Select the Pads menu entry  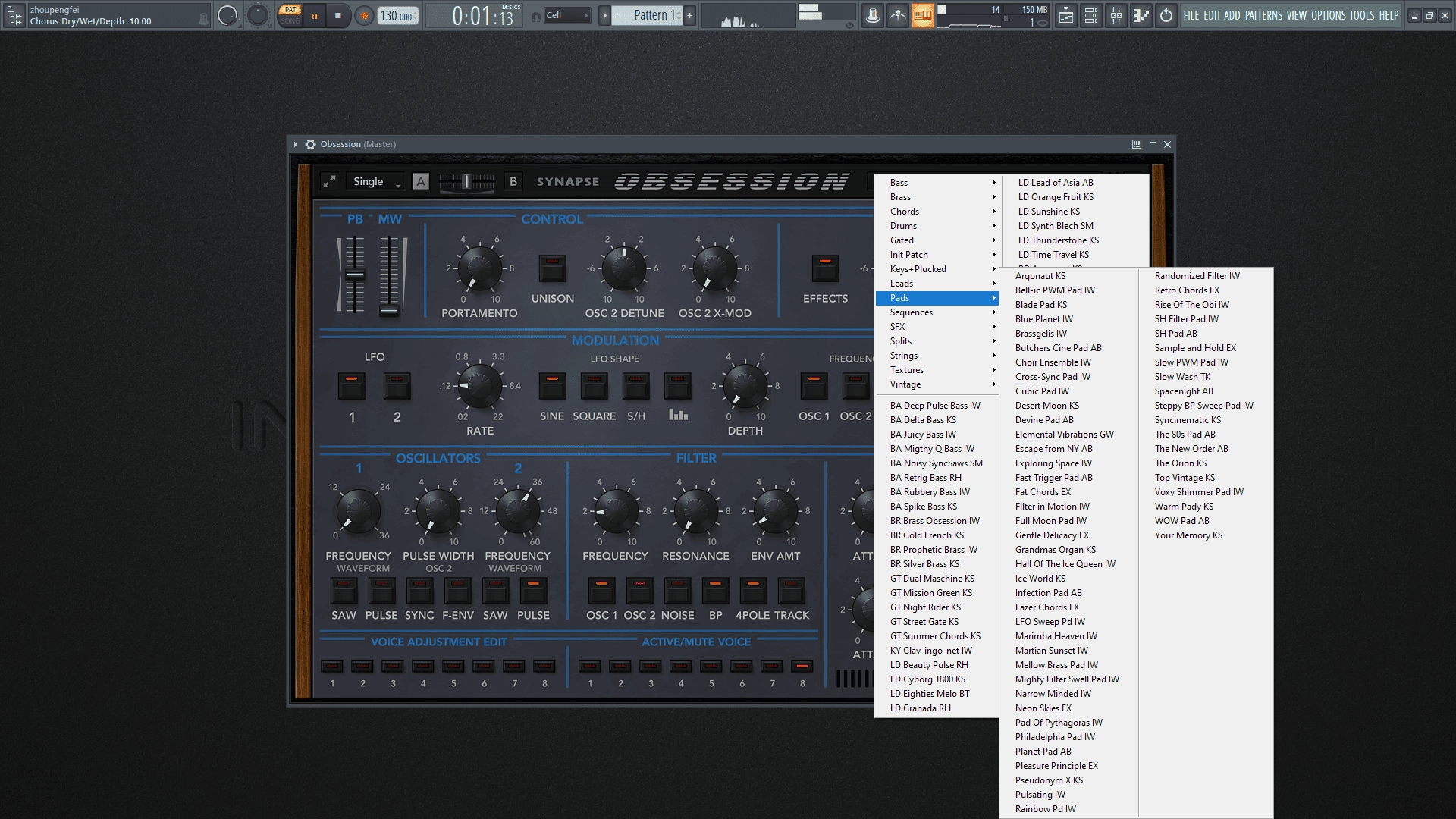(x=938, y=298)
